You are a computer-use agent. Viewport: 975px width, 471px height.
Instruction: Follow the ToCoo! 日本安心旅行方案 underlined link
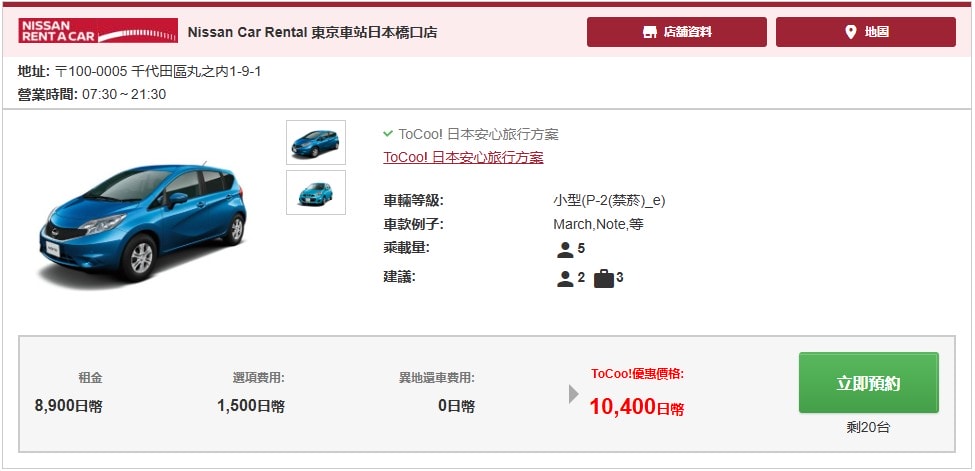tap(463, 157)
